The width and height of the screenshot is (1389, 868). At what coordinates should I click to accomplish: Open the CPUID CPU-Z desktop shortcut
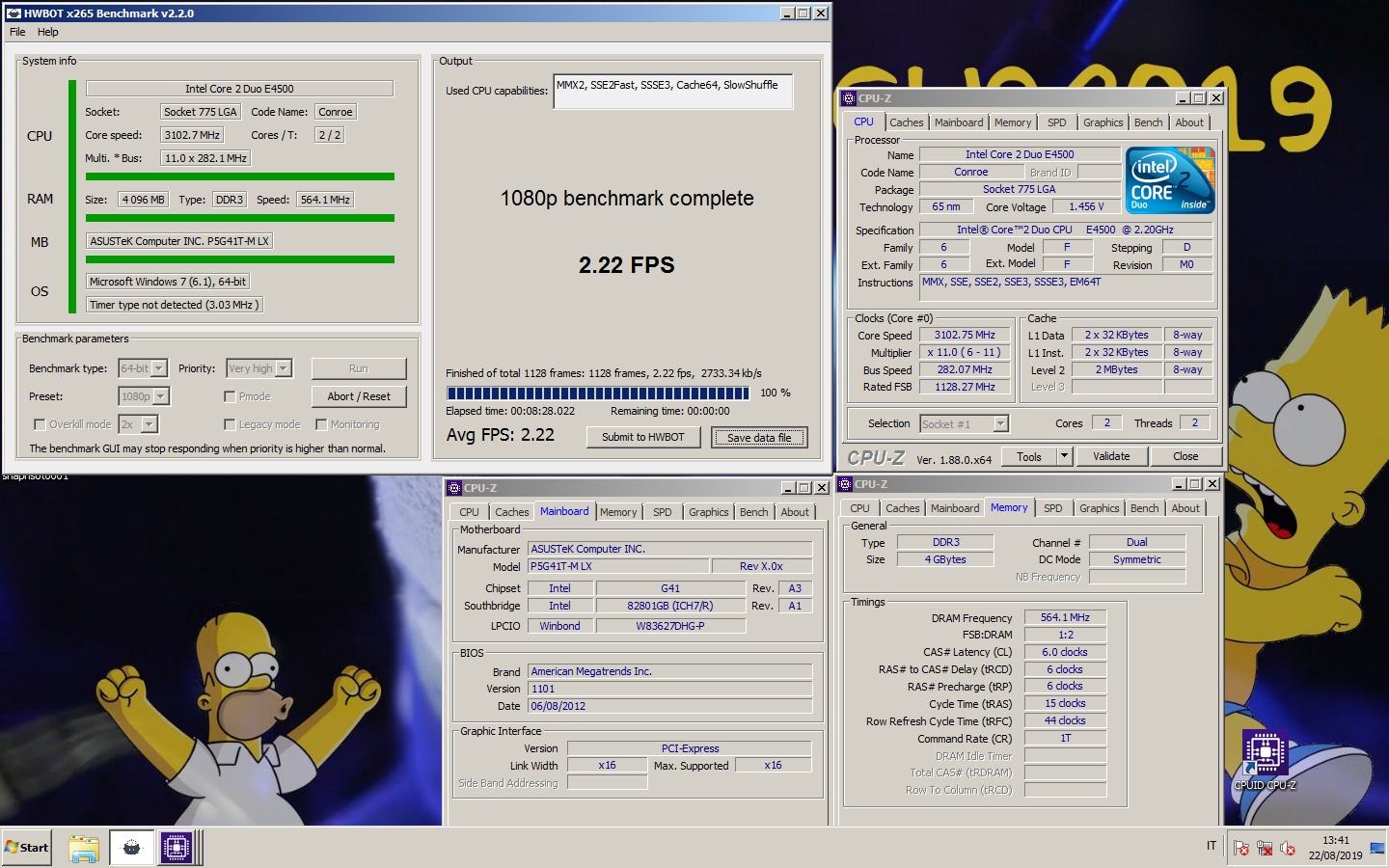[x=1265, y=762]
